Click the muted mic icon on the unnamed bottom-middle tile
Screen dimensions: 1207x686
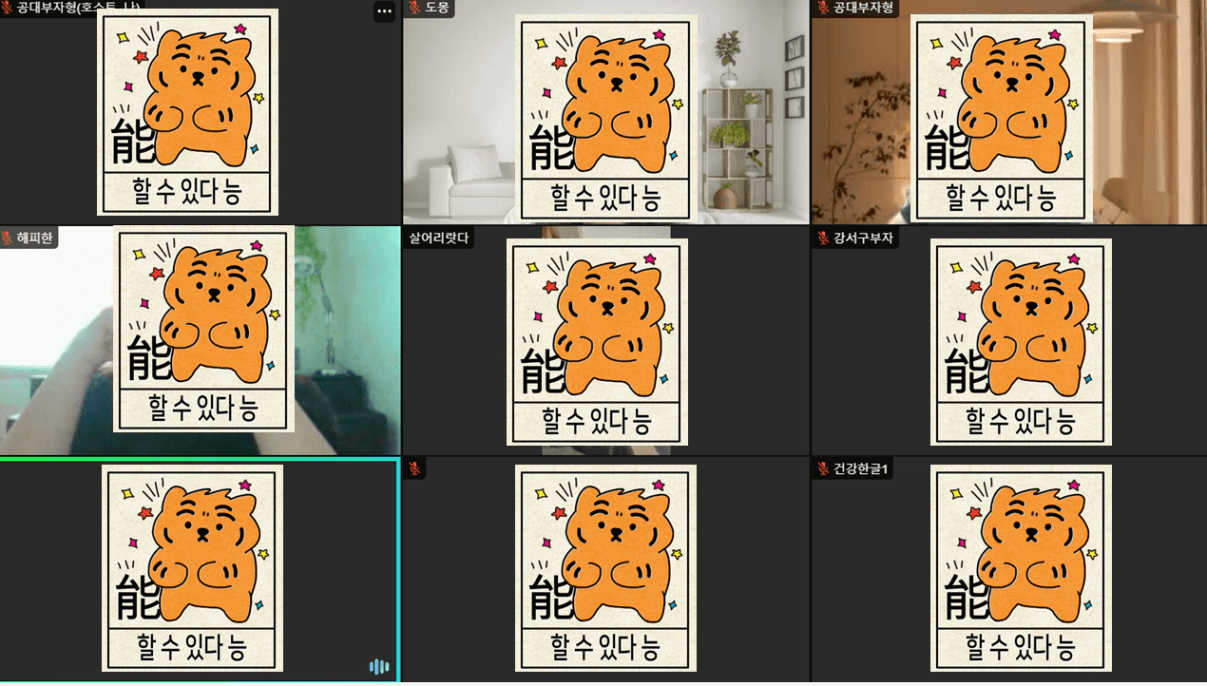[x=415, y=469]
